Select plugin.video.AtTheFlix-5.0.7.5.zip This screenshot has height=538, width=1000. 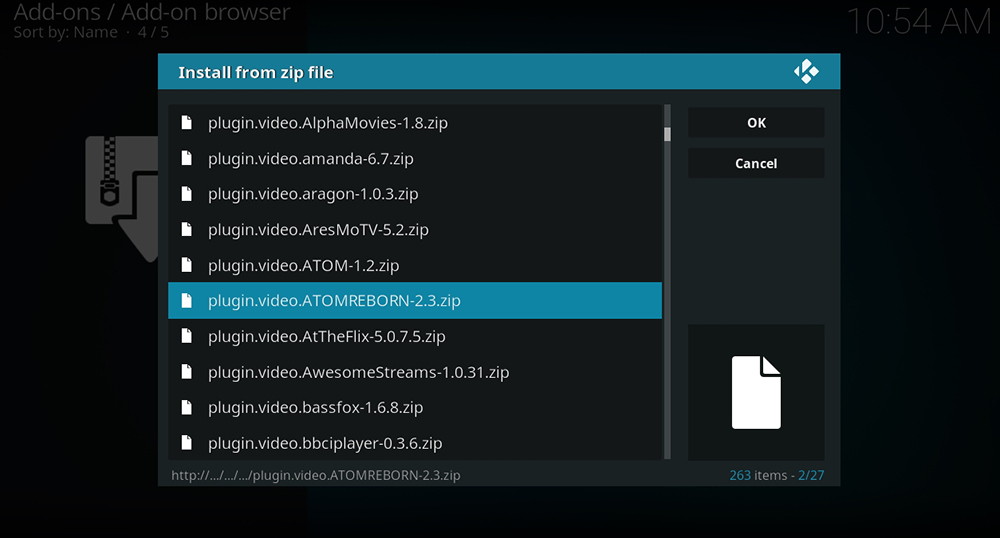415,336
